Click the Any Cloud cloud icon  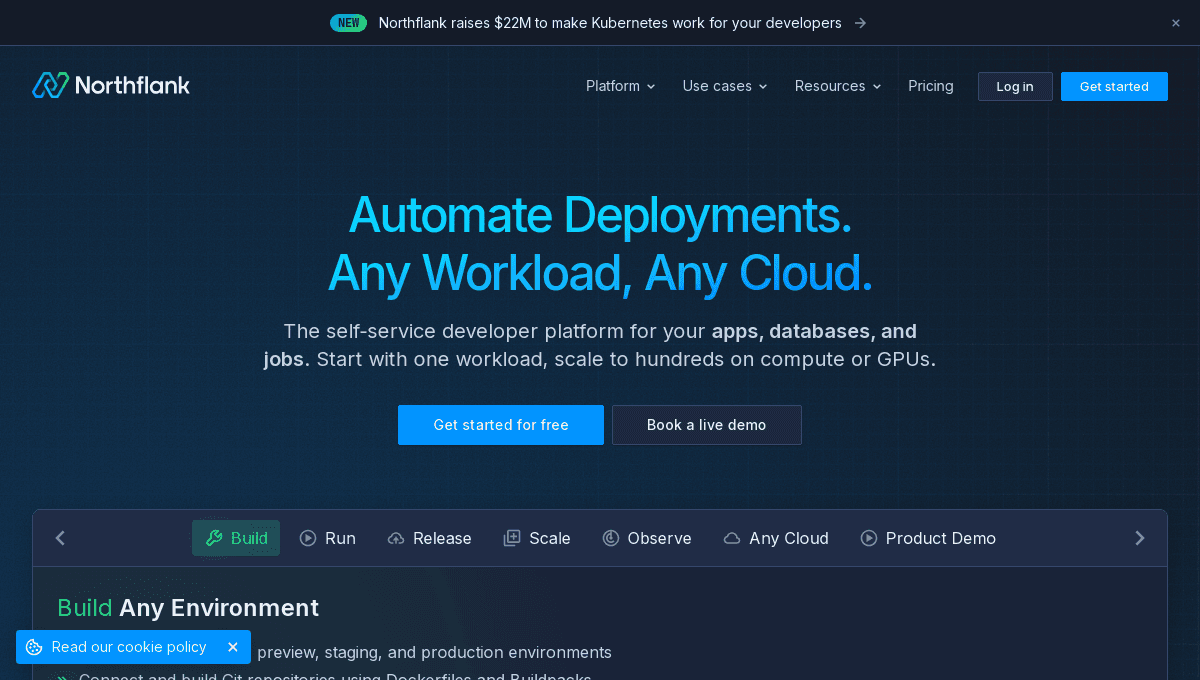tap(730, 538)
